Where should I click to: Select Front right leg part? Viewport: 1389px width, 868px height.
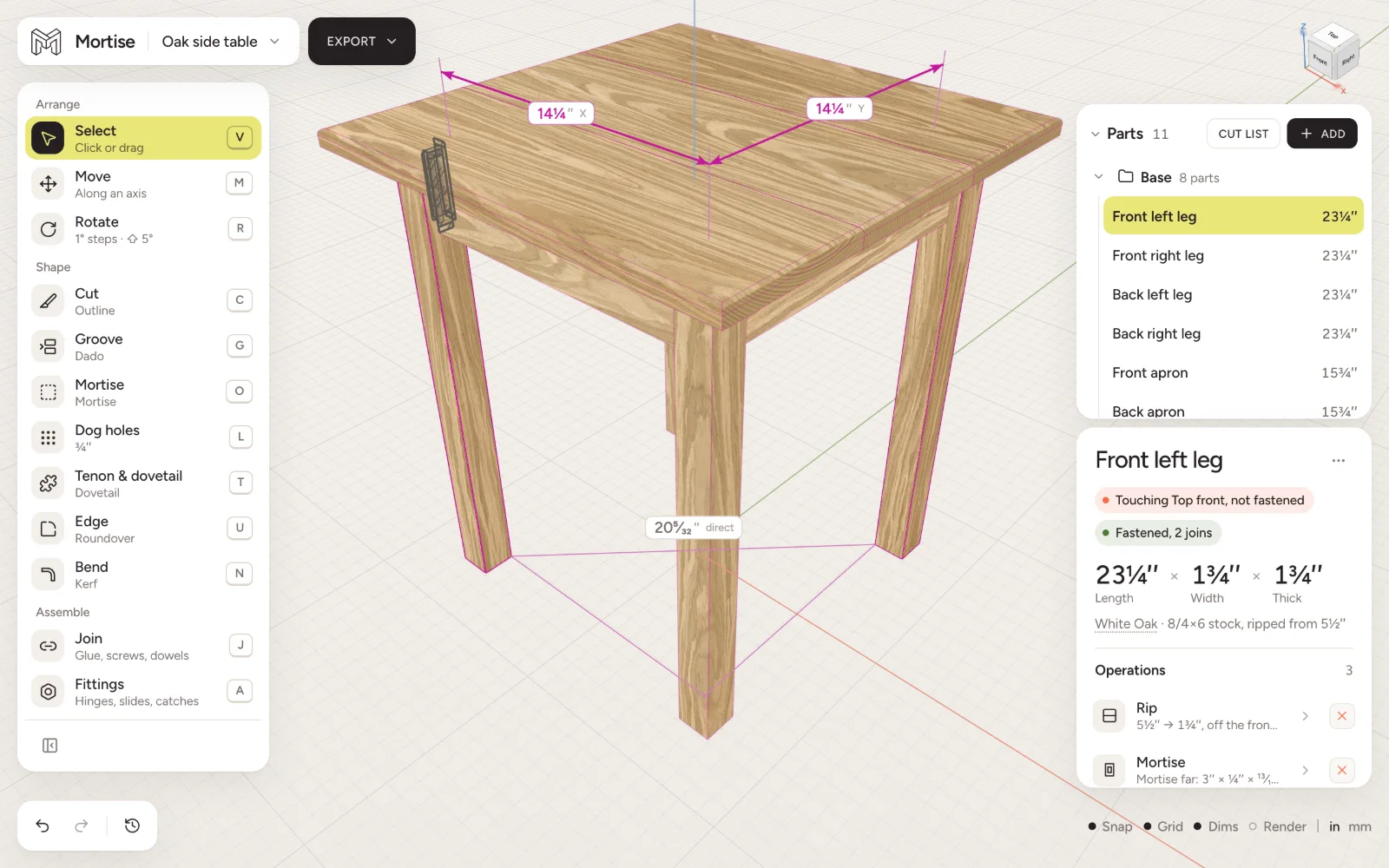point(1233,255)
